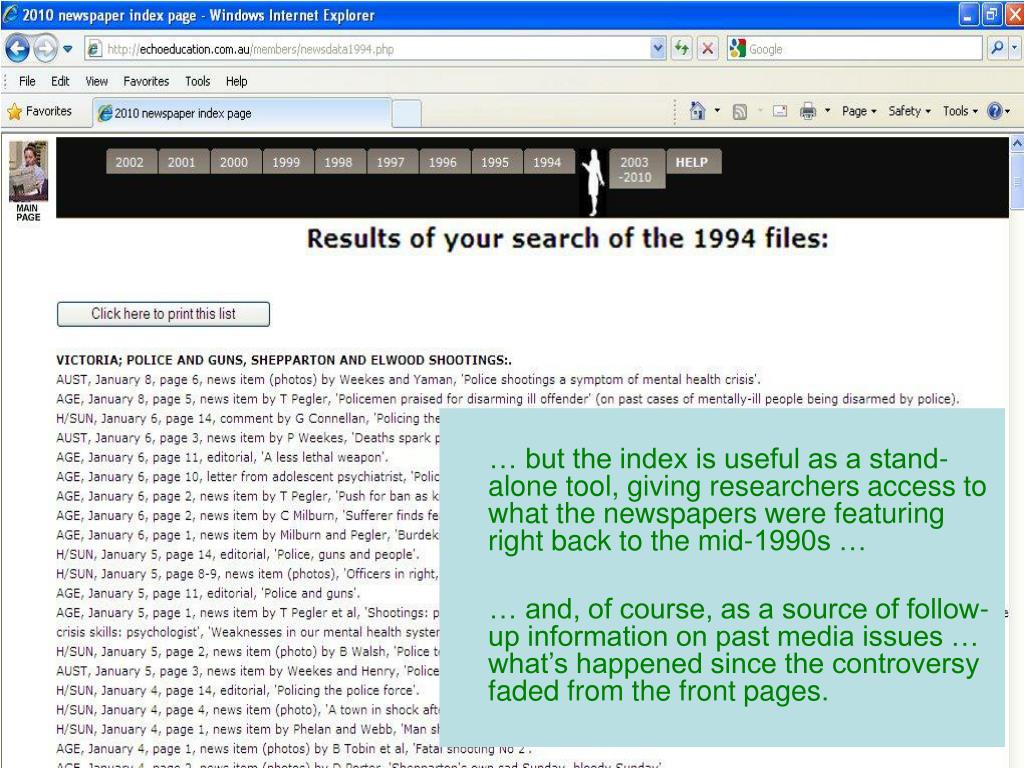Open the File menu
The image size is (1024, 768).
[x=27, y=82]
